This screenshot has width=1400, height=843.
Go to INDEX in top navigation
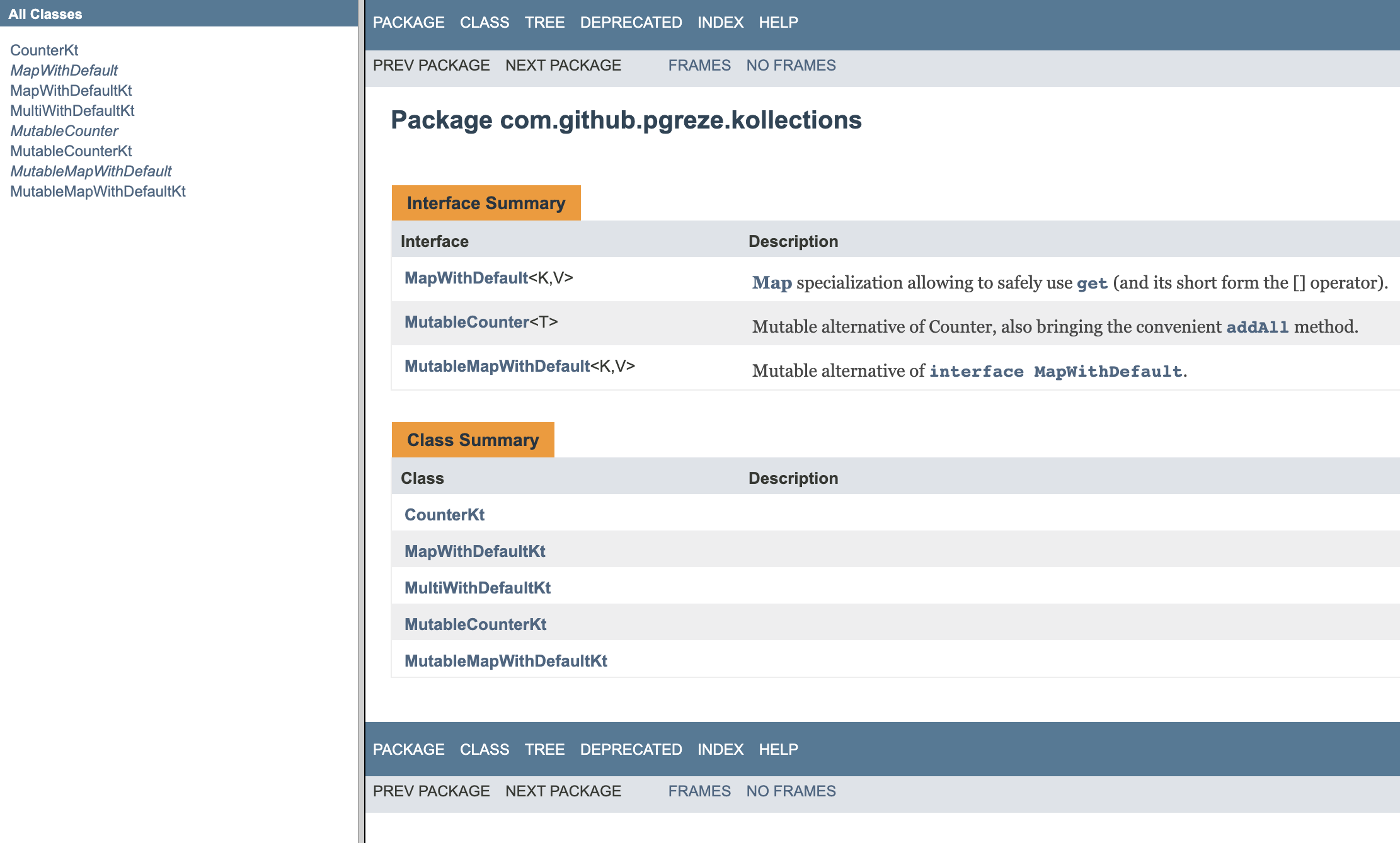coord(720,23)
